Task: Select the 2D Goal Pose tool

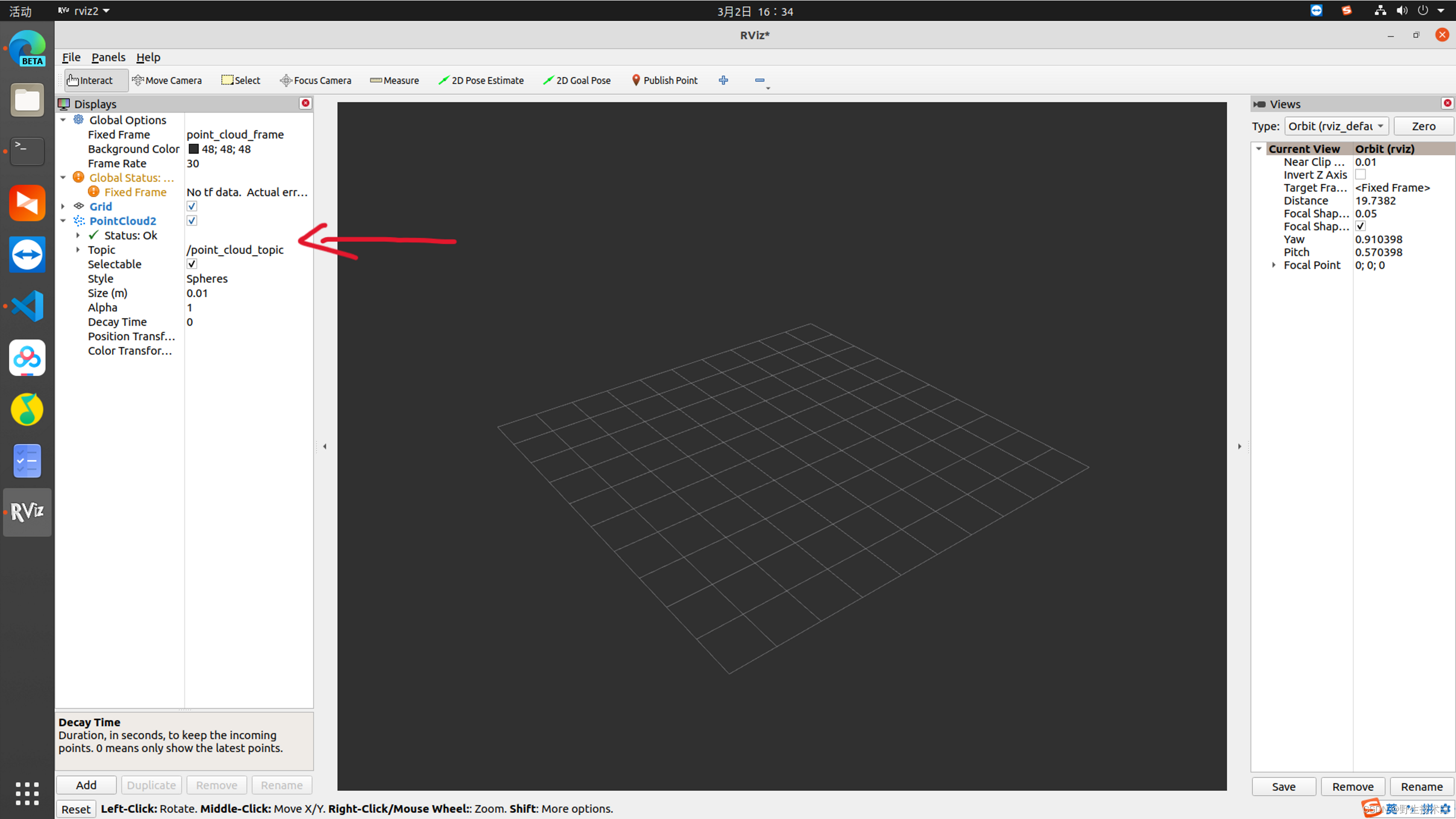Action: pos(578,80)
